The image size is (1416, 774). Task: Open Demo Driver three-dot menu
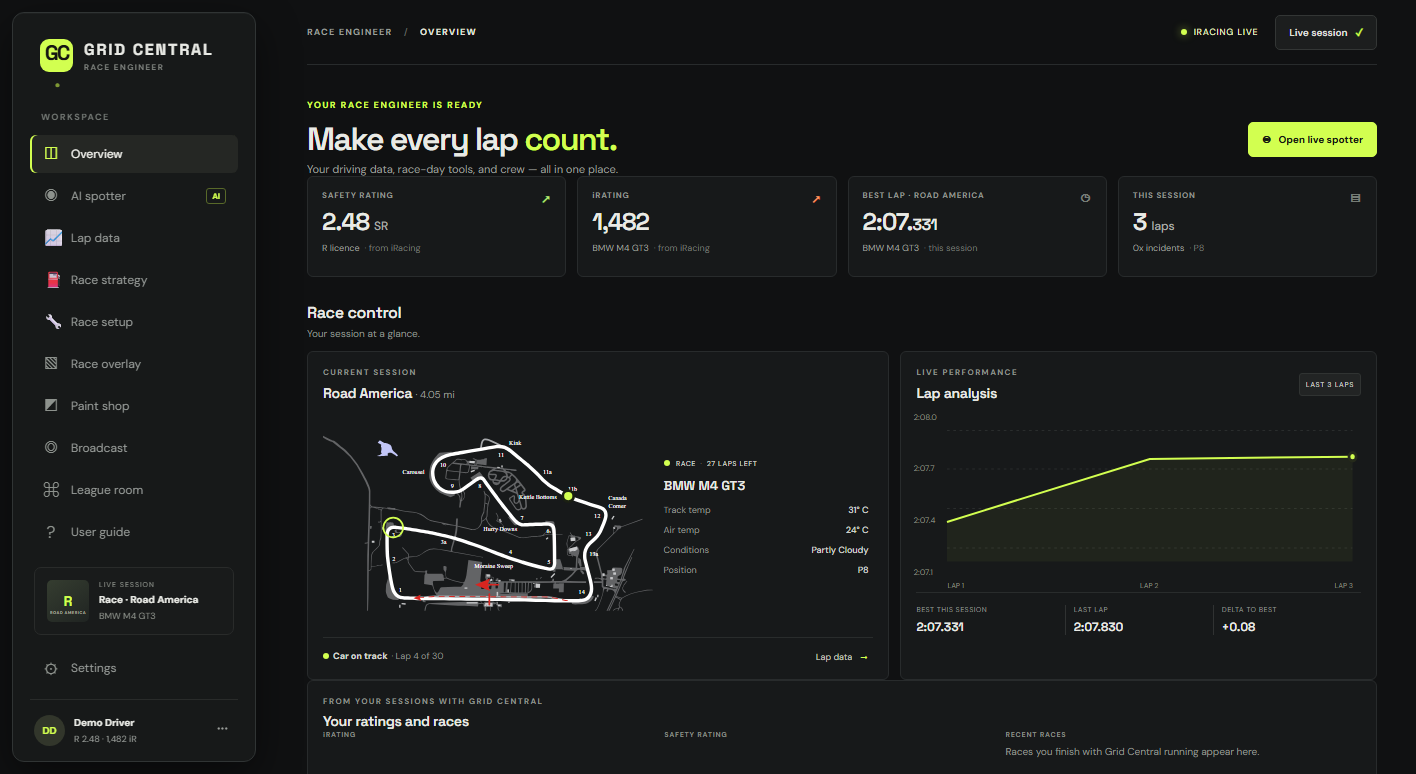(x=222, y=729)
